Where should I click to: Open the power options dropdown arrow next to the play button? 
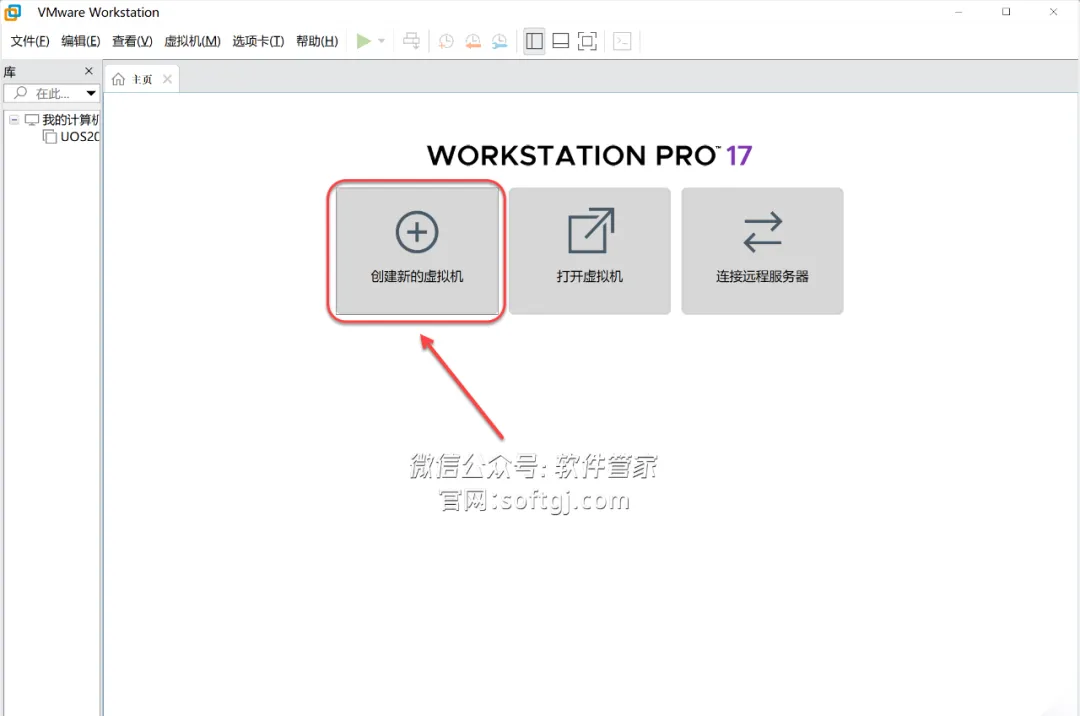(381, 41)
